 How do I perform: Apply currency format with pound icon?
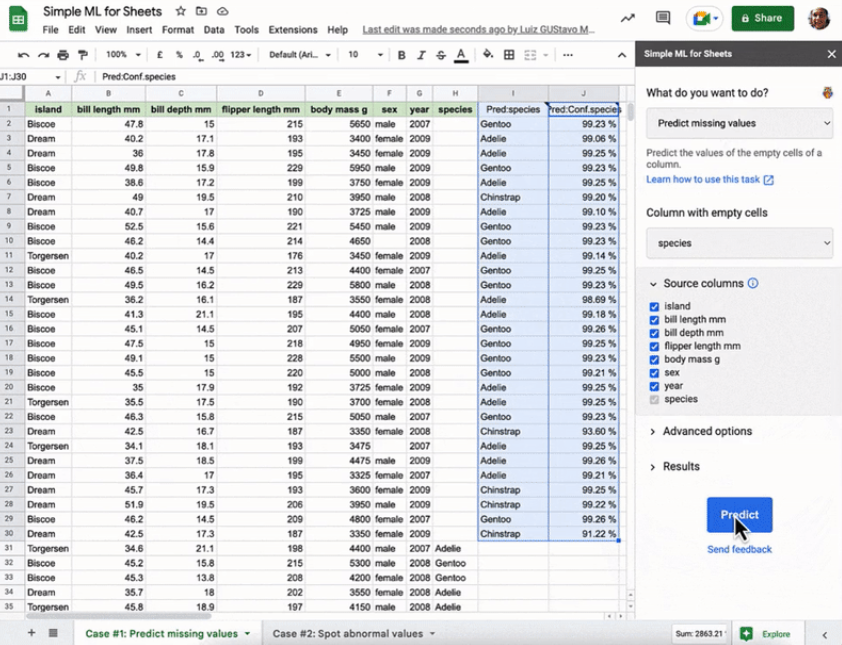pyautogui.click(x=159, y=55)
